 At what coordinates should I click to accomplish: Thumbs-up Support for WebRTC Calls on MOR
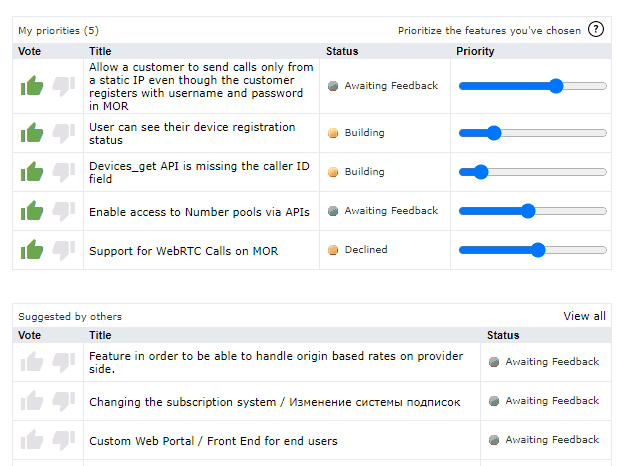tap(32, 250)
